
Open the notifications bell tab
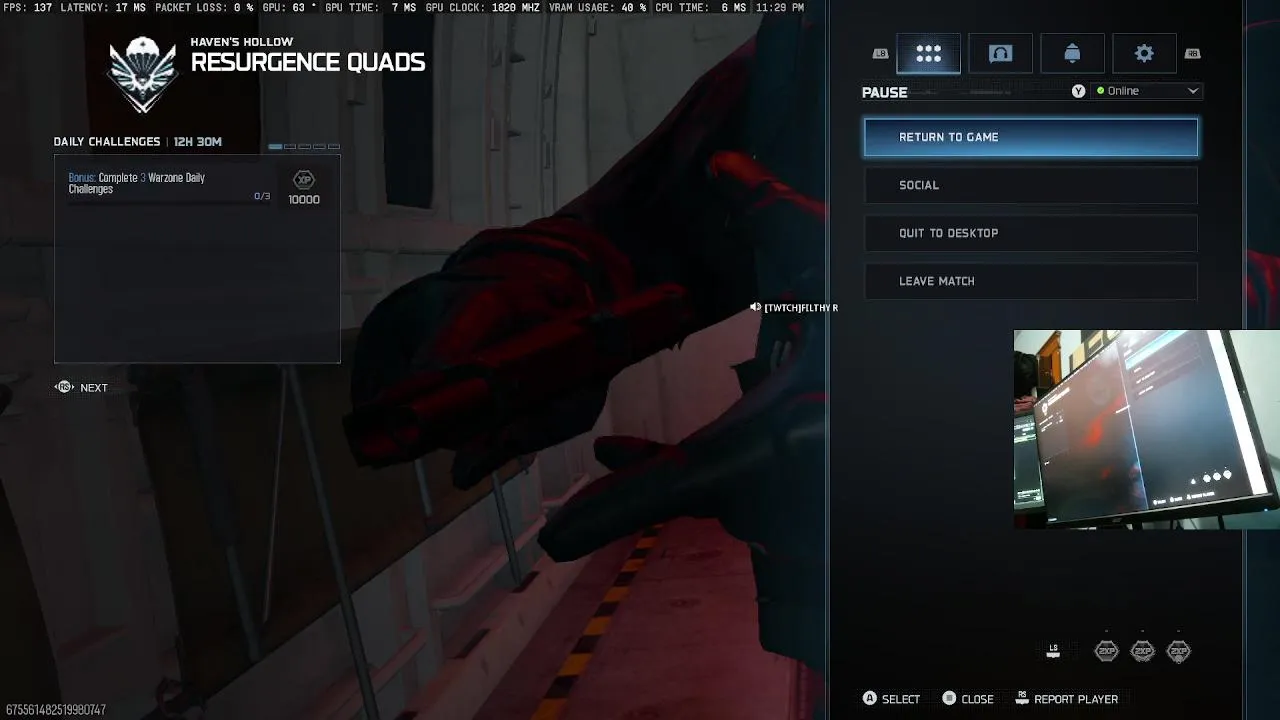1072,54
